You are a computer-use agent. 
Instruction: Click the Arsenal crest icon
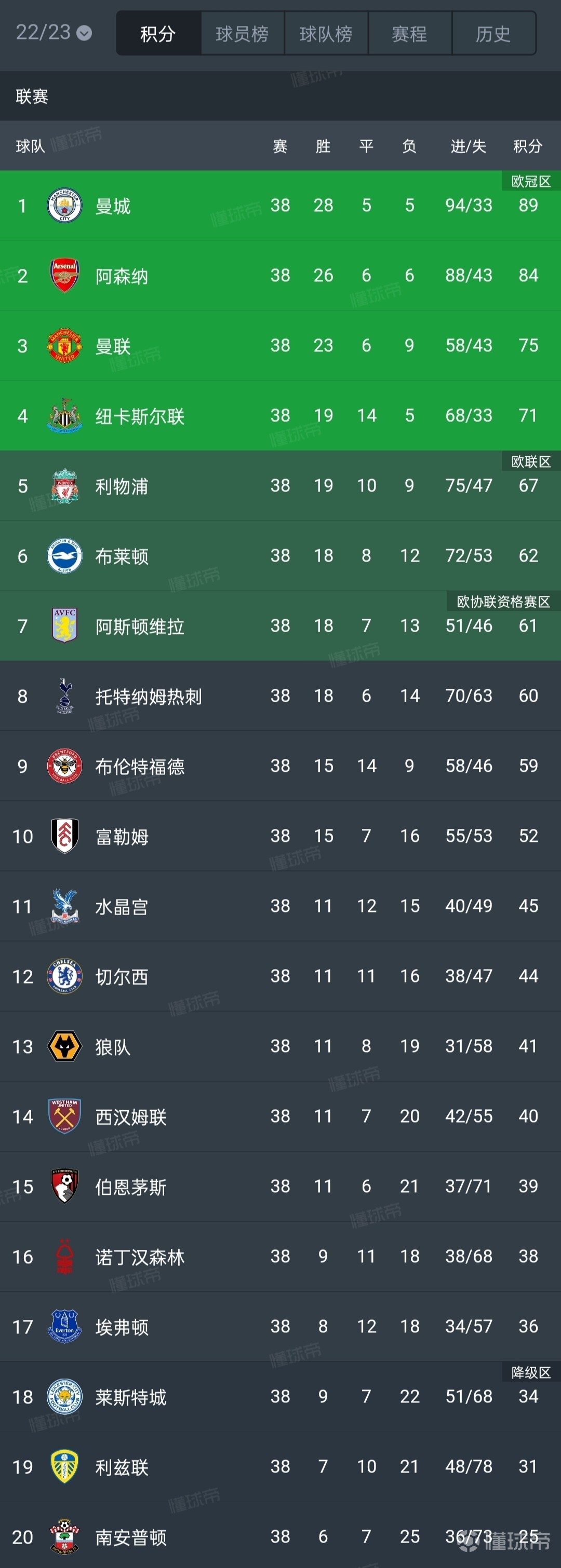[64, 276]
